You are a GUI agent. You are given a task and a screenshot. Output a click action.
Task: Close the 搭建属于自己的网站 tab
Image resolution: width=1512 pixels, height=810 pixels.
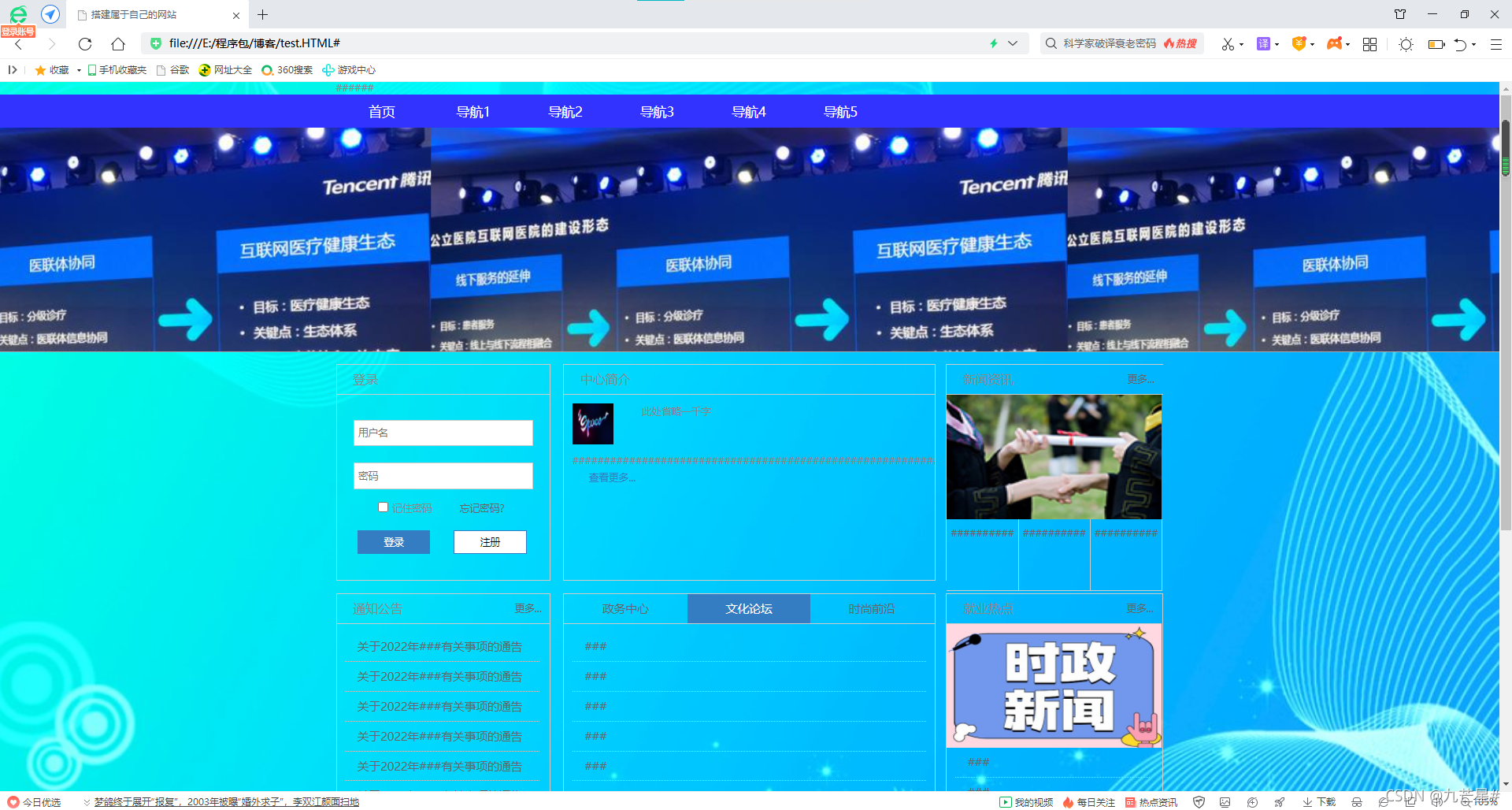235,15
